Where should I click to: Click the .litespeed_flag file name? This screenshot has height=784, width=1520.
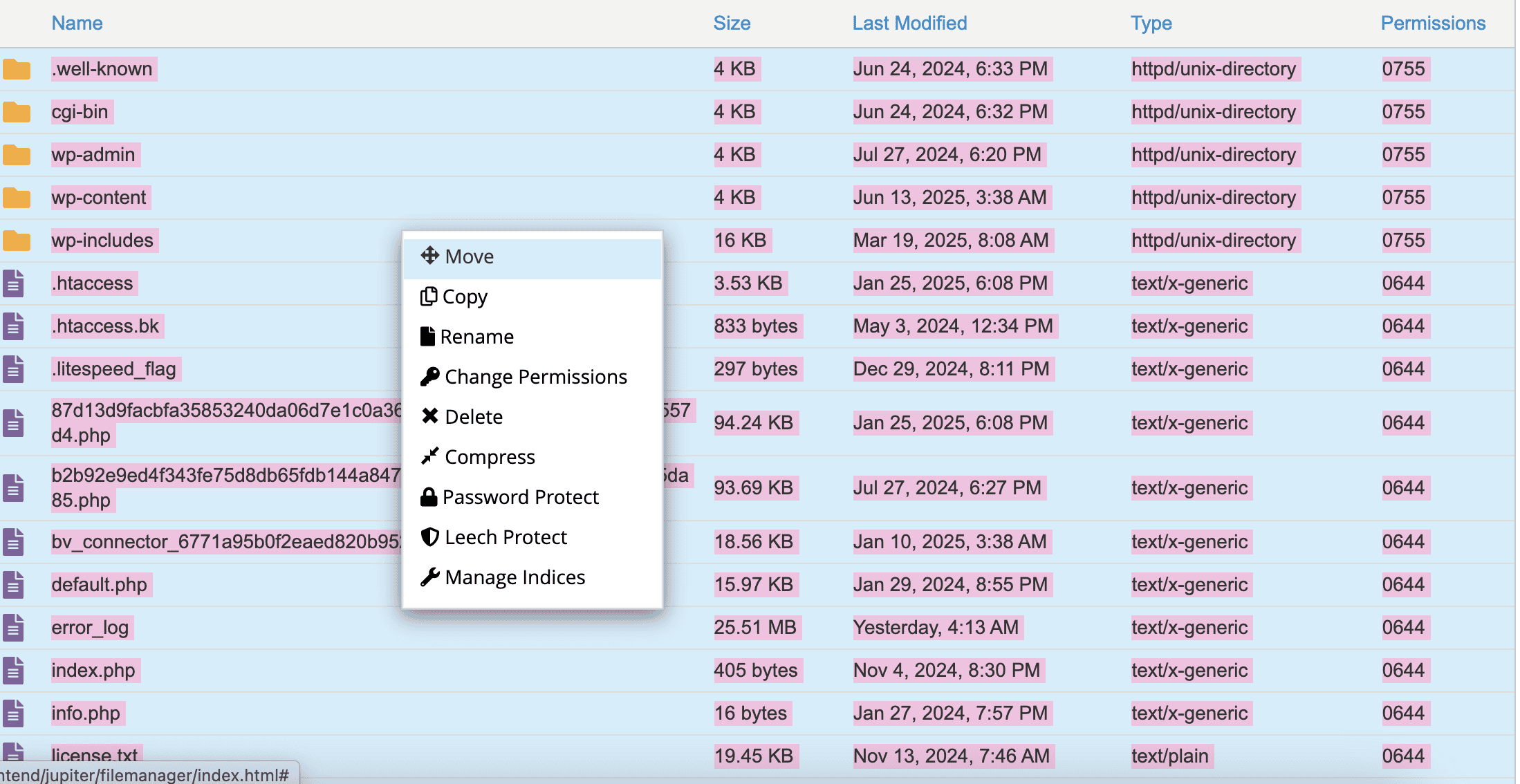pos(114,369)
